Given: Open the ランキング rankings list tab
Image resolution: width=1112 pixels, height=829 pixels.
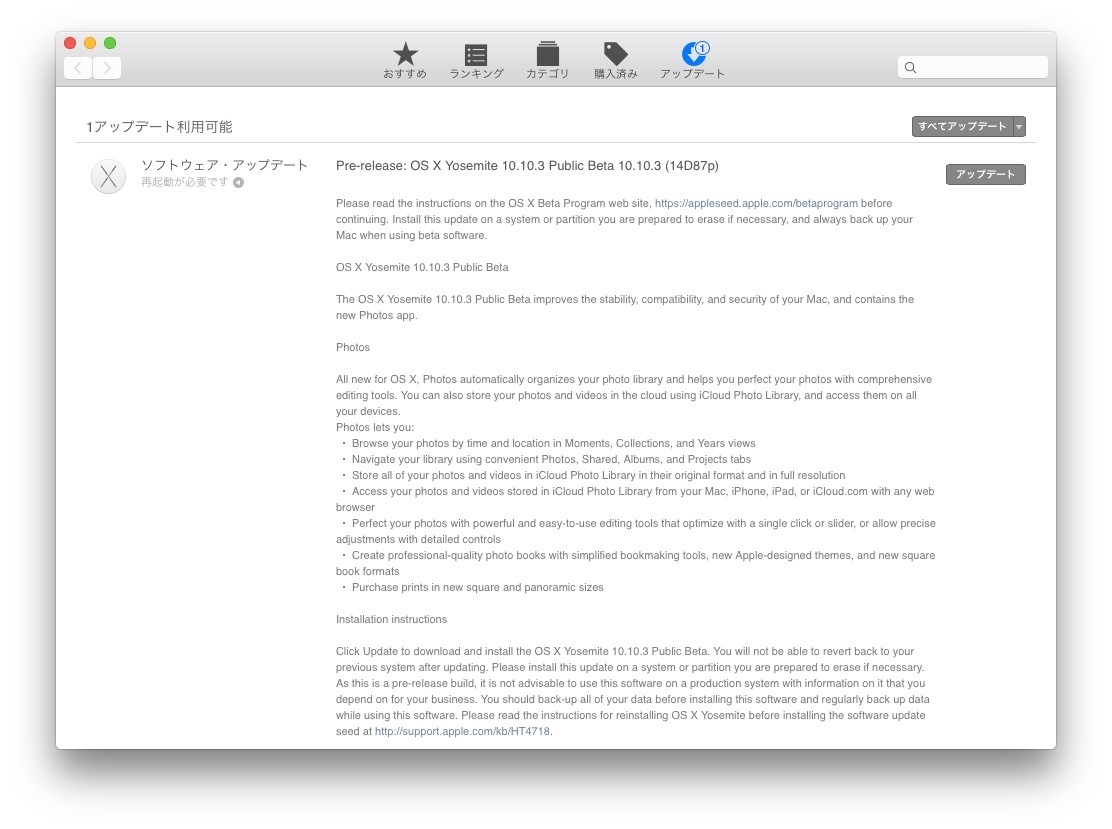Looking at the screenshot, I should 476,61.
